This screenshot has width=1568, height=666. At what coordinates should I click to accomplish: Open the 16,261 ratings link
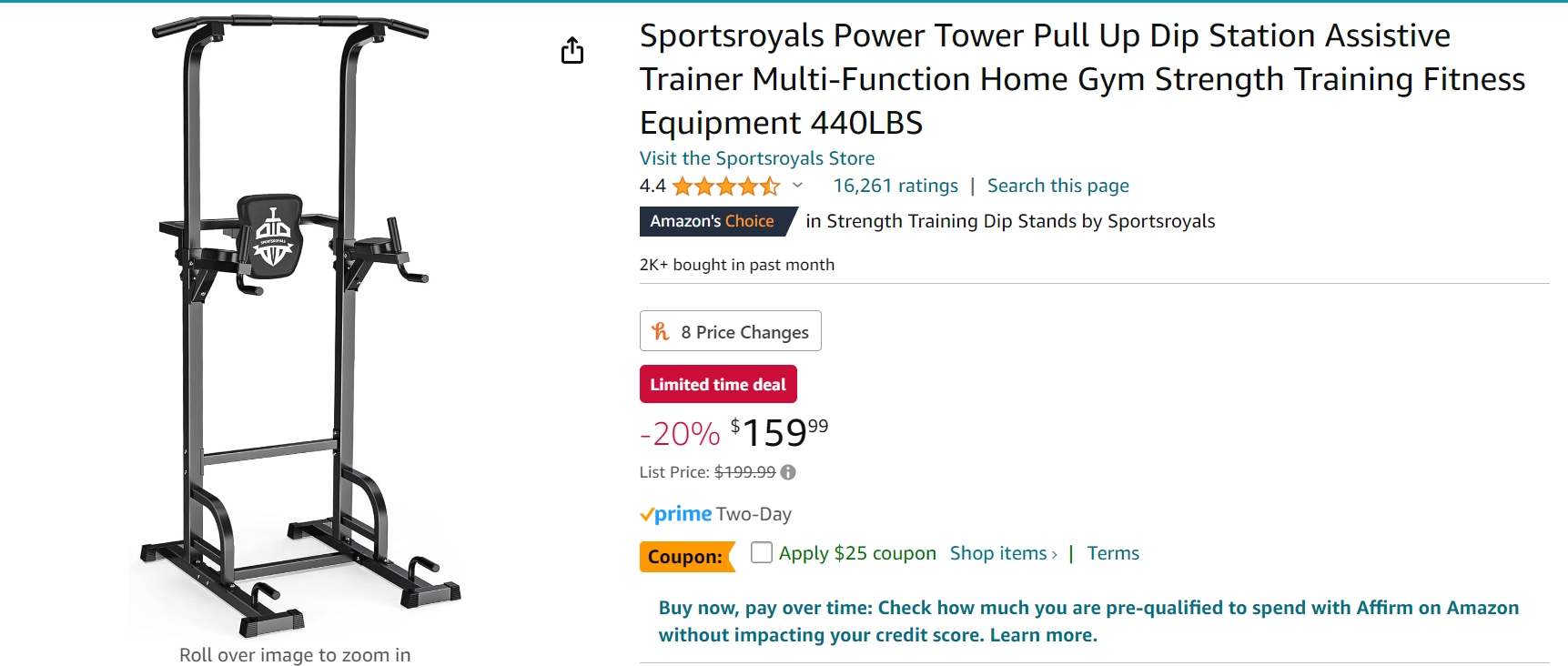click(895, 186)
